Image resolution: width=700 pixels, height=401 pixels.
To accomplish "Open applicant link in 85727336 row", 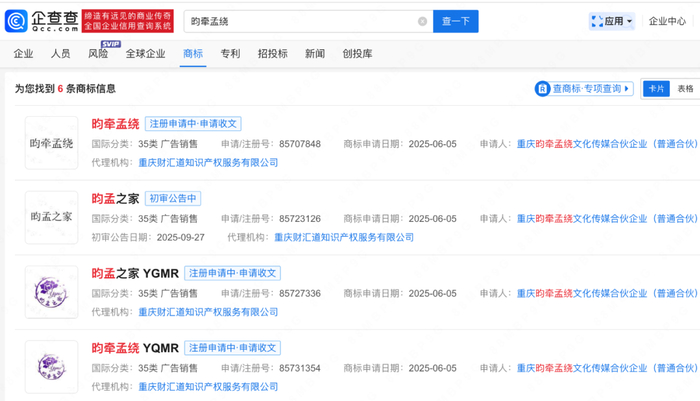I will [x=607, y=293].
